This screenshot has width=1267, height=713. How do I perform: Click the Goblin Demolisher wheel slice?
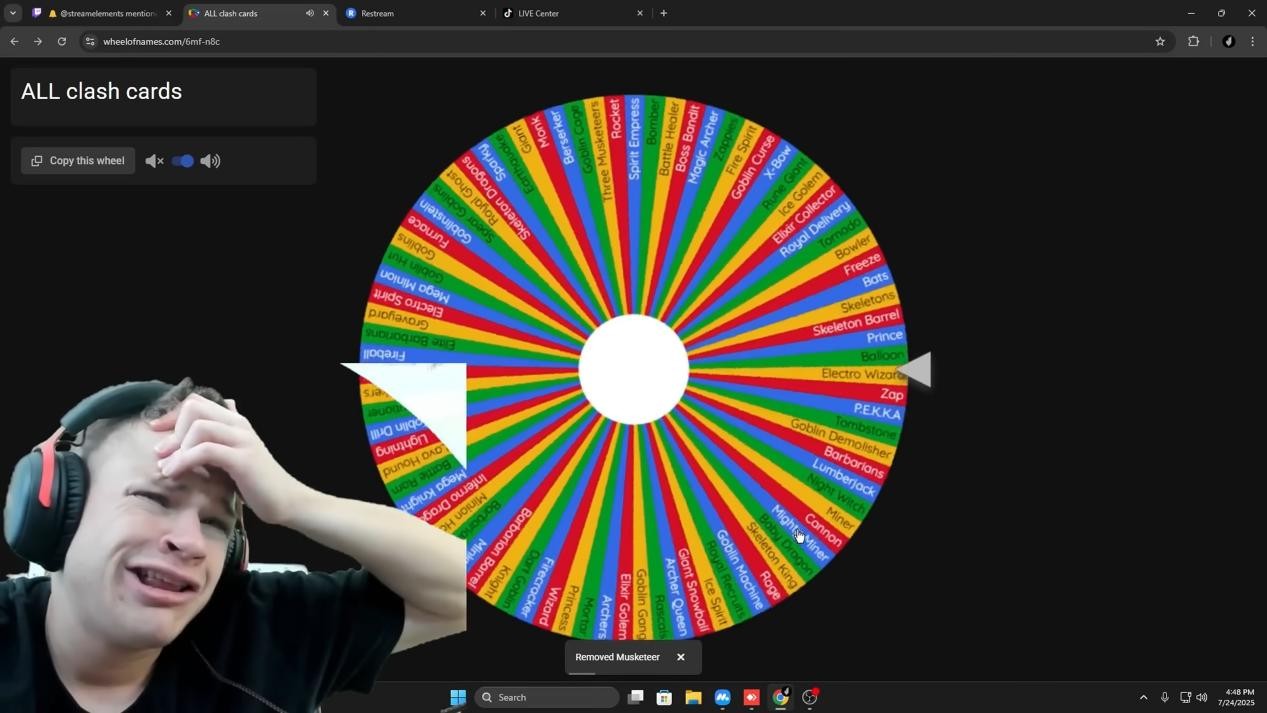[842, 437]
